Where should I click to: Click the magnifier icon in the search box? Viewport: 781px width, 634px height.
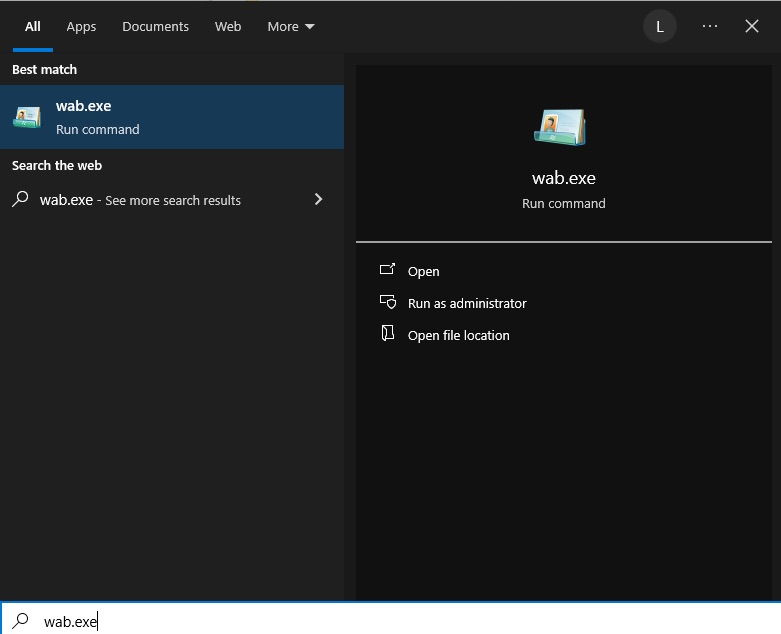(x=20, y=621)
